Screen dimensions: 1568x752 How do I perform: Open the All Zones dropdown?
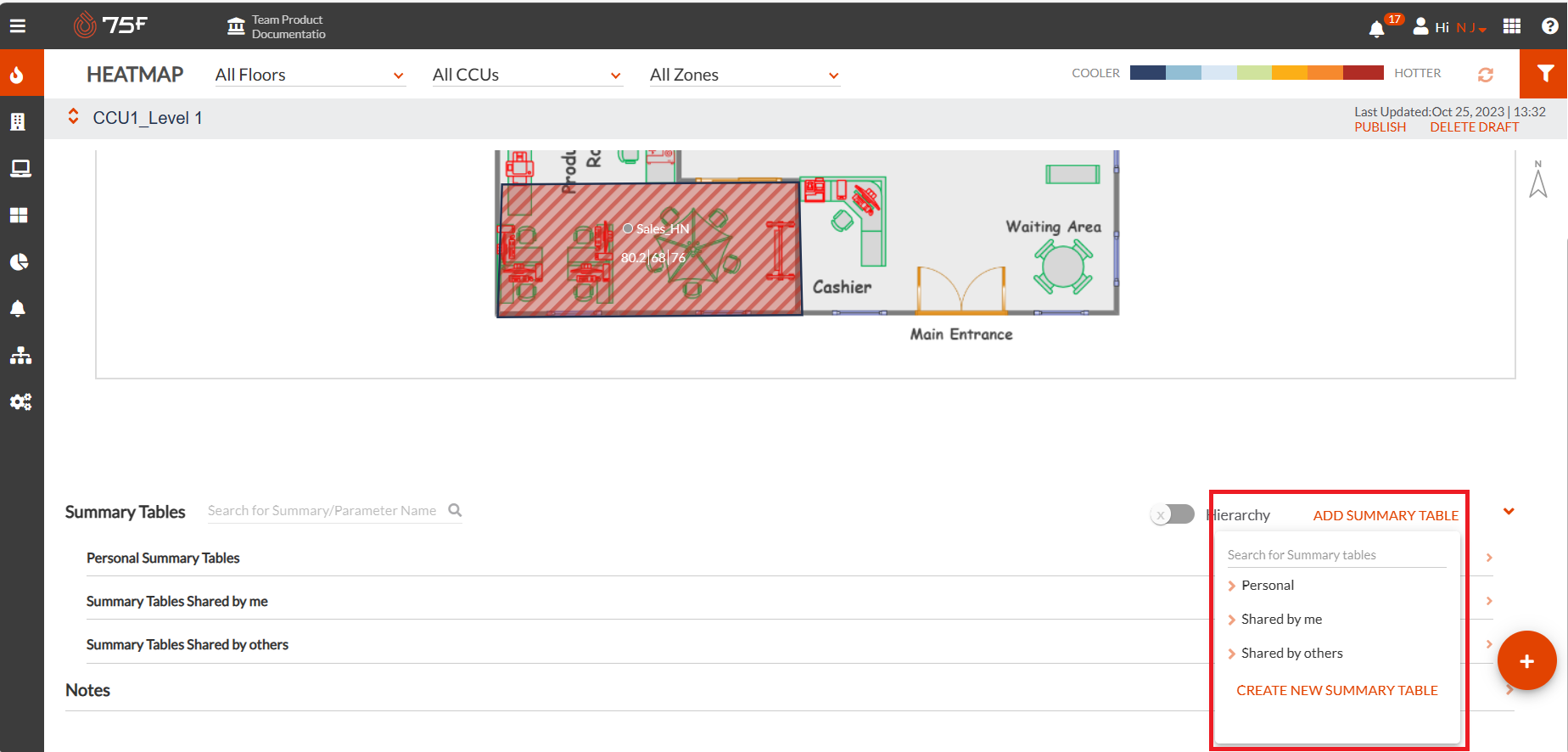coord(745,75)
